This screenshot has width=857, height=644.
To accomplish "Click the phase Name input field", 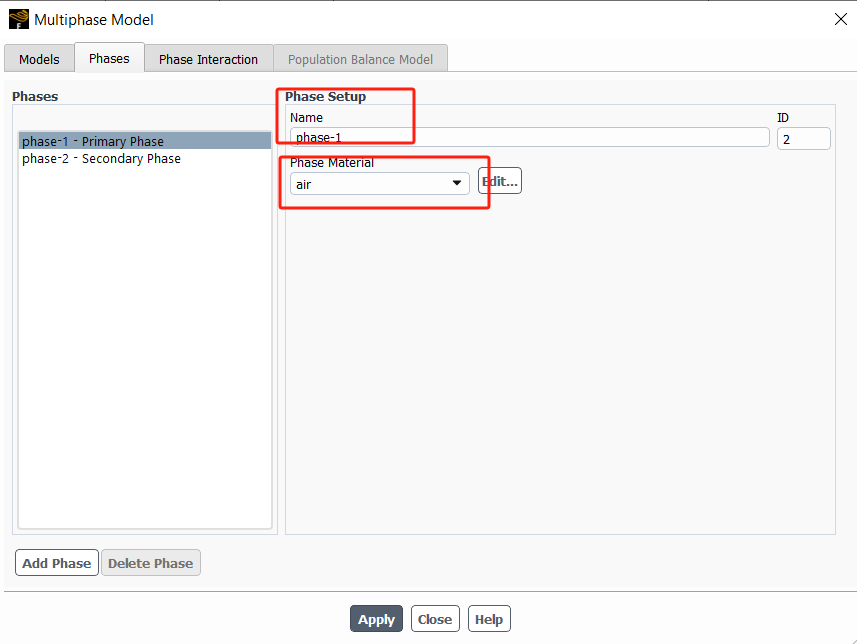I will (x=530, y=137).
